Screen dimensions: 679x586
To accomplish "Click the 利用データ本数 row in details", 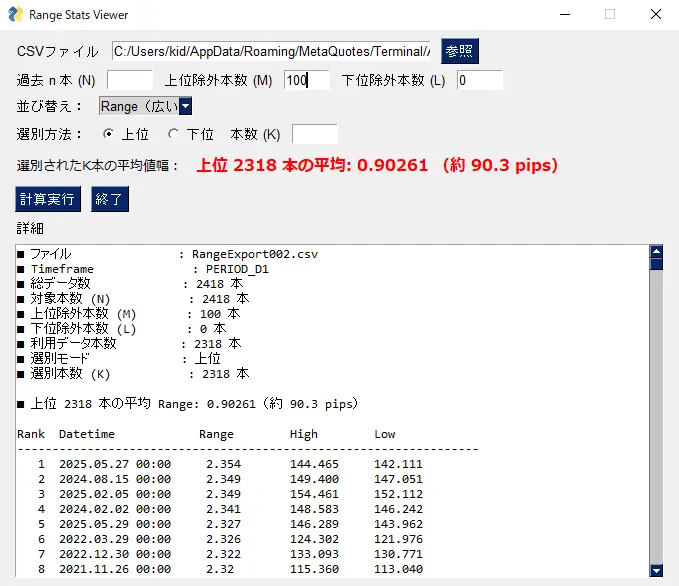I will [x=129, y=344].
